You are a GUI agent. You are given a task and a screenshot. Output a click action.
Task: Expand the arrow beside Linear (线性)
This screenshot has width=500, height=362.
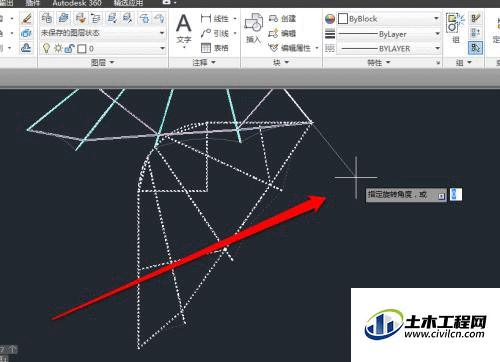click(x=235, y=19)
